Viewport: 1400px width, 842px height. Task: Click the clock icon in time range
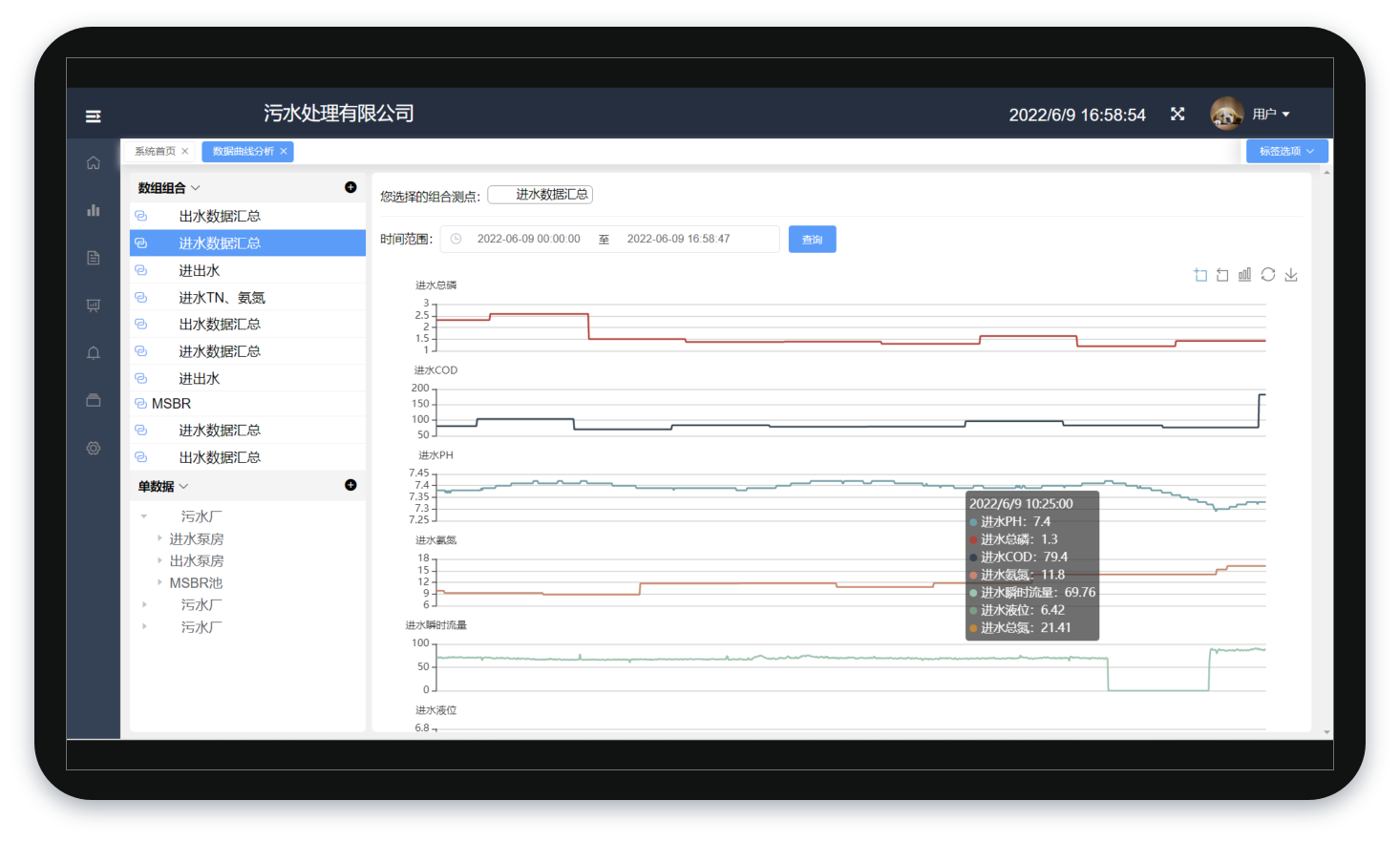[x=456, y=240]
